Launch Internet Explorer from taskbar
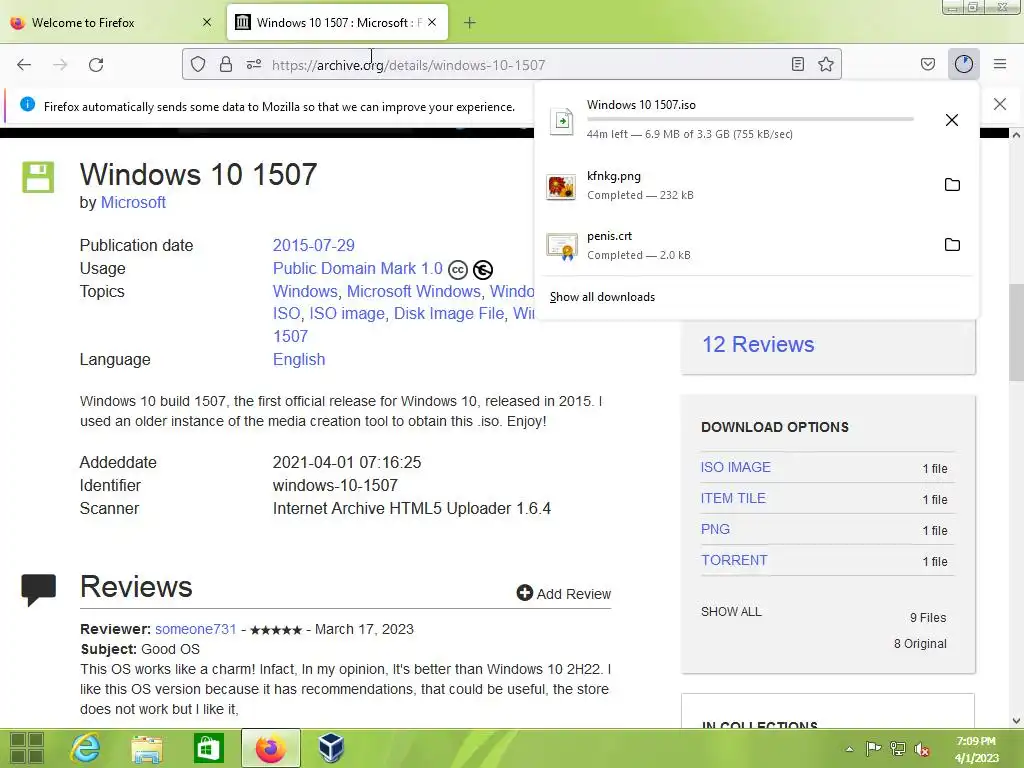Screen dimensions: 1024x768 point(86,748)
